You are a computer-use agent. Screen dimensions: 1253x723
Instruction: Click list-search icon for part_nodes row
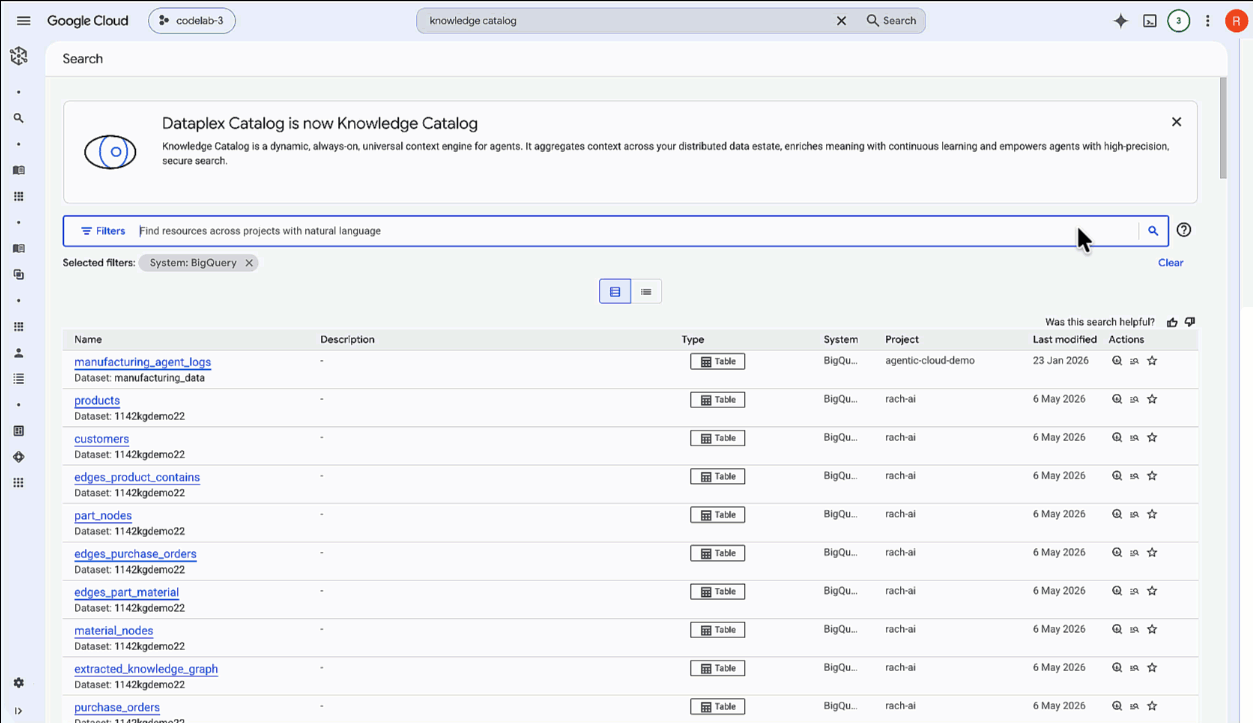(x=1134, y=514)
